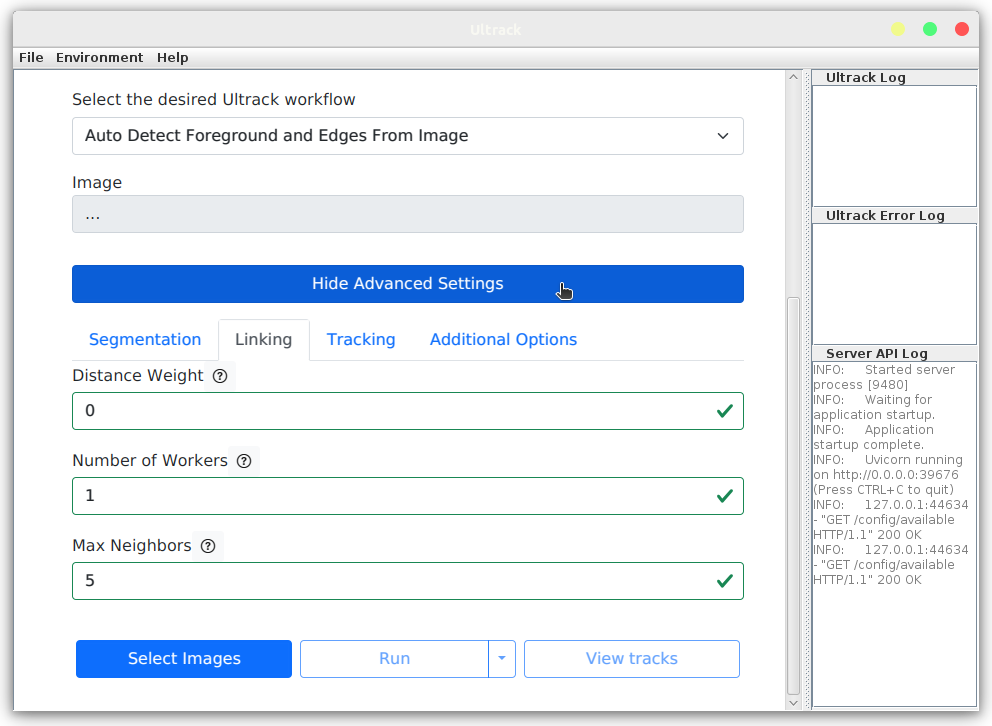
Task: Open the Additional Options tab
Action: (x=503, y=340)
